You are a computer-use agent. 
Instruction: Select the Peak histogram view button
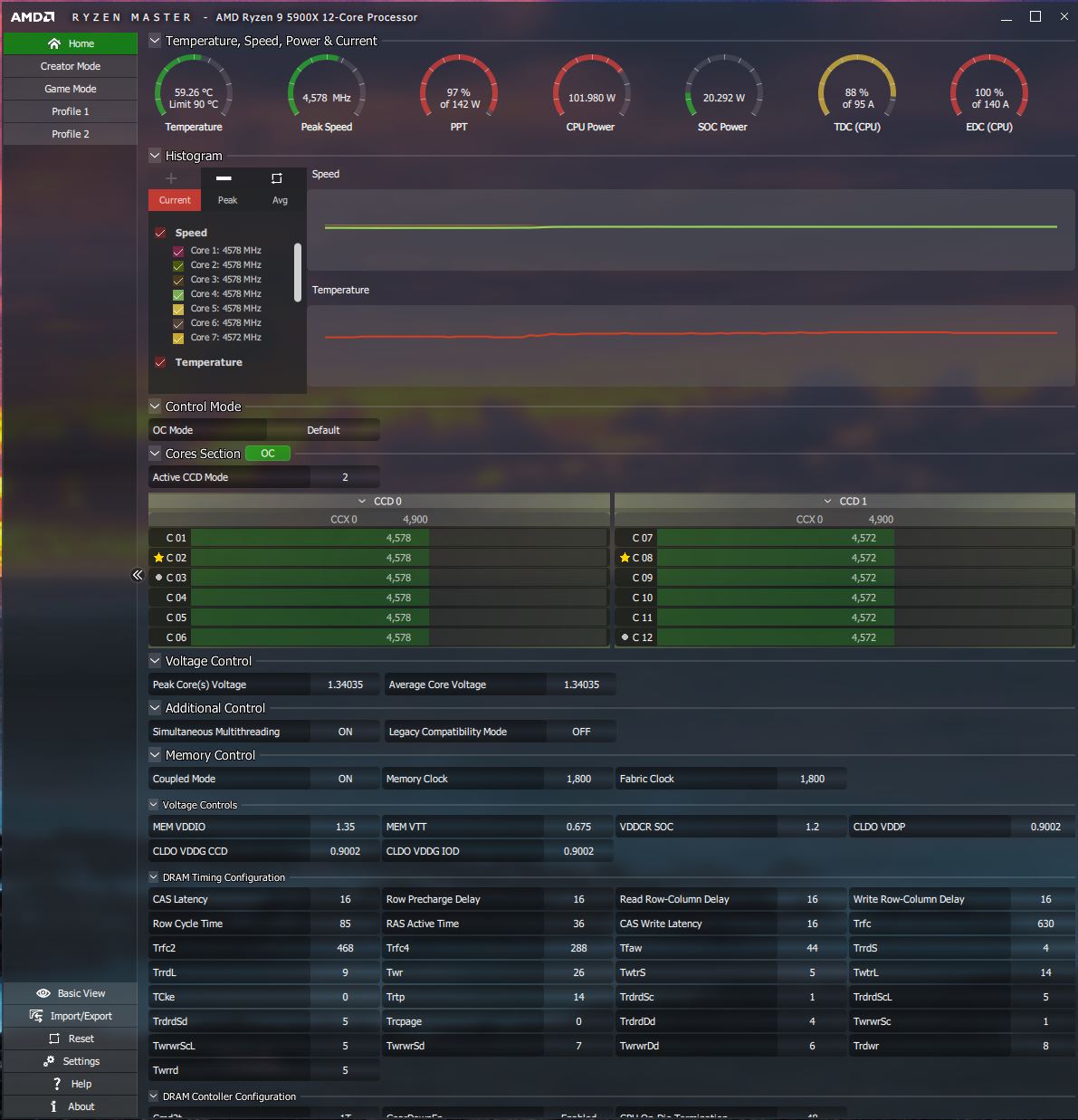(x=227, y=189)
